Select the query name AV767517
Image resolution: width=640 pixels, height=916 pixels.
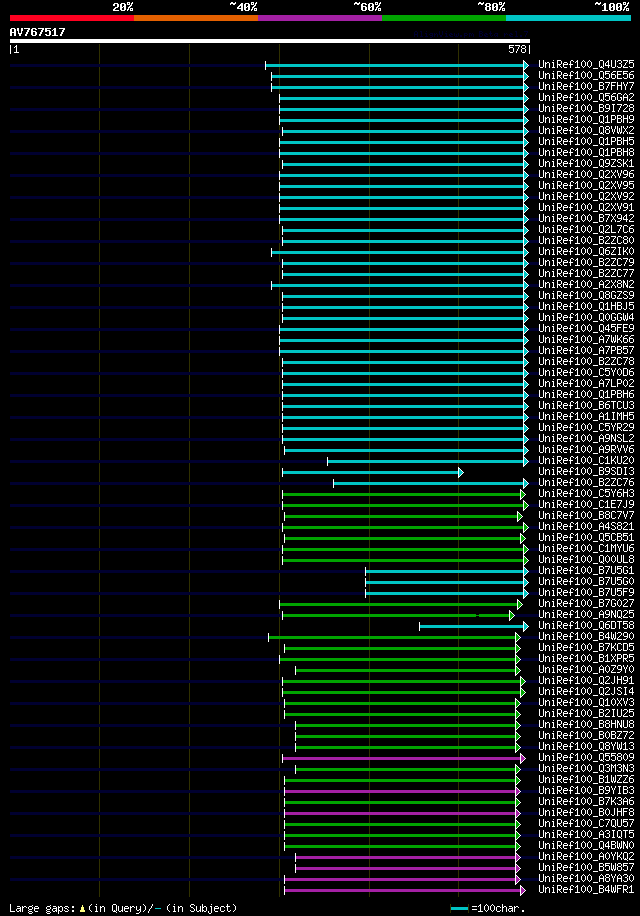point(37,32)
